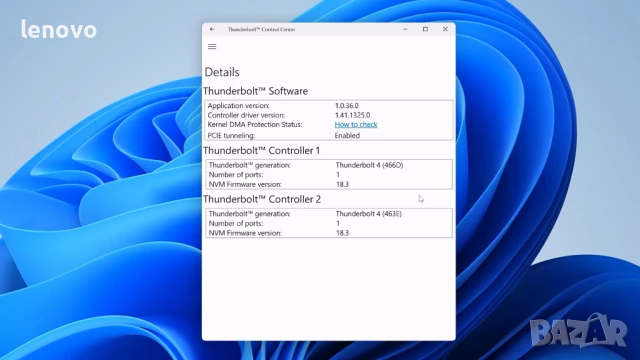Viewport: 640px width, 360px height.
Task: Click the window title 'Thunderbolt™ Control Center'
Action: [x=261, y=29]
